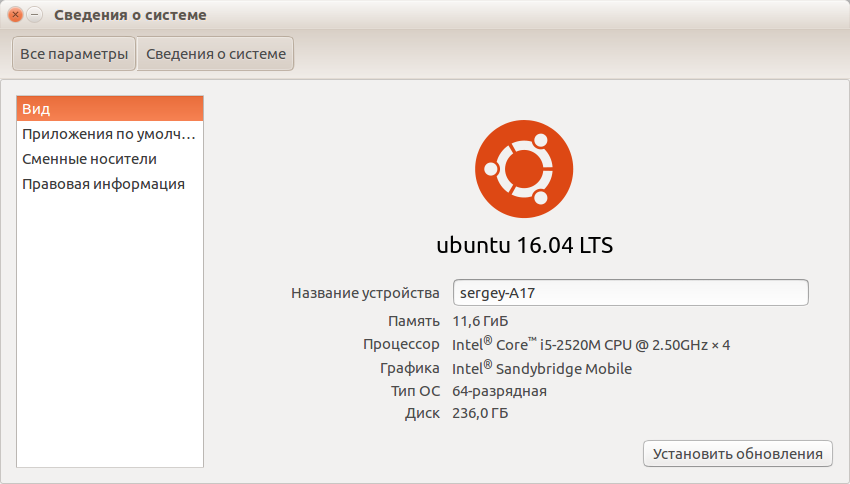This screenshot has width=850, height=484.
Task: Click the "Память" label
Action: (414, 321)
